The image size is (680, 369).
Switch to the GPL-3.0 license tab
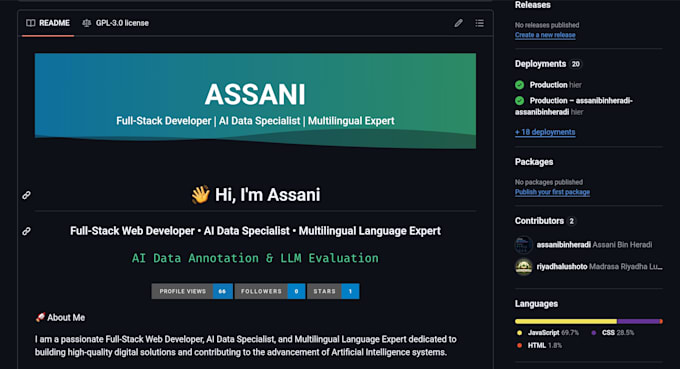click(115, 23)
